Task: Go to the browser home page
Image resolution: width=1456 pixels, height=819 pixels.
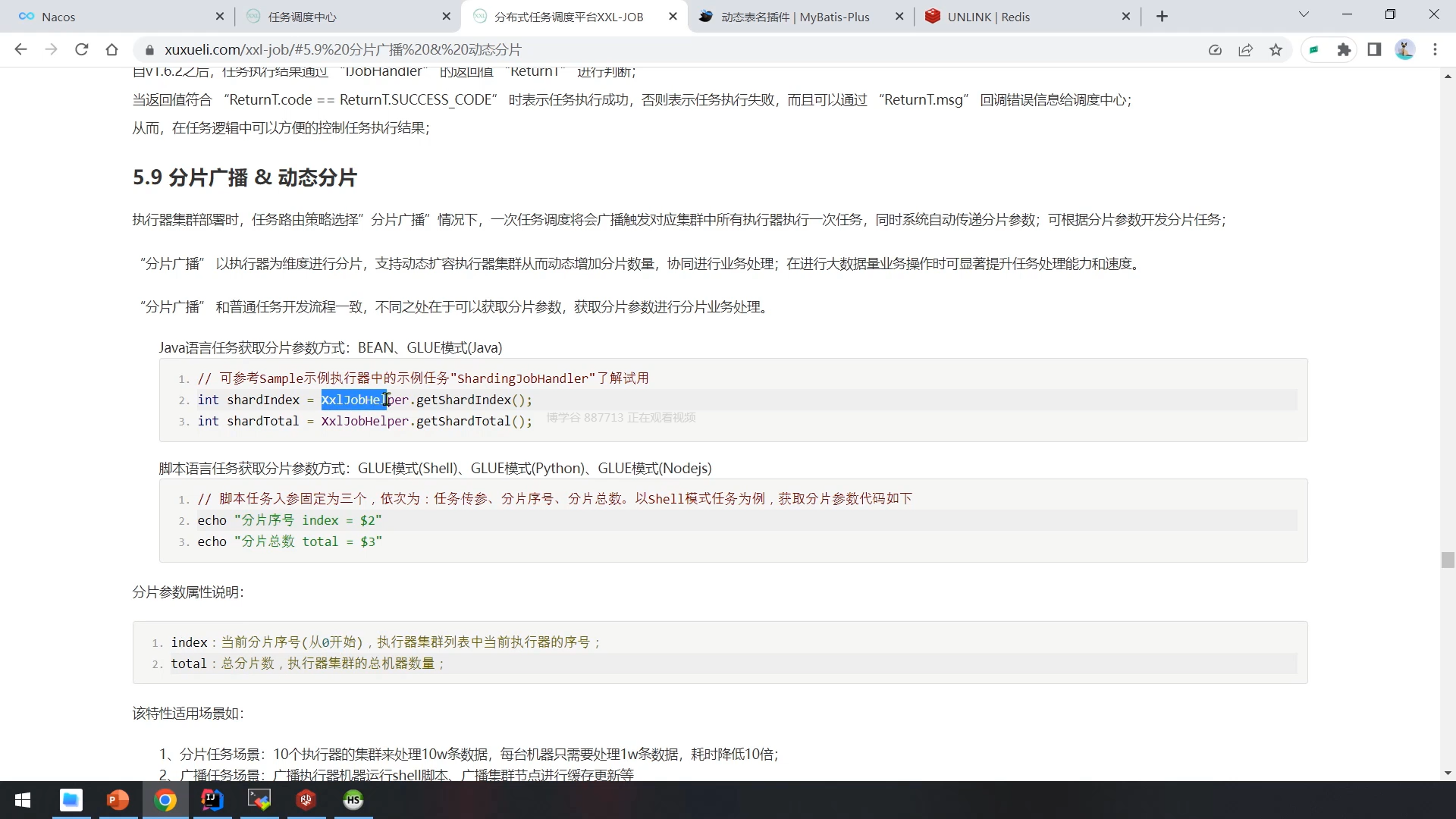Action: [x=111, y=49]
